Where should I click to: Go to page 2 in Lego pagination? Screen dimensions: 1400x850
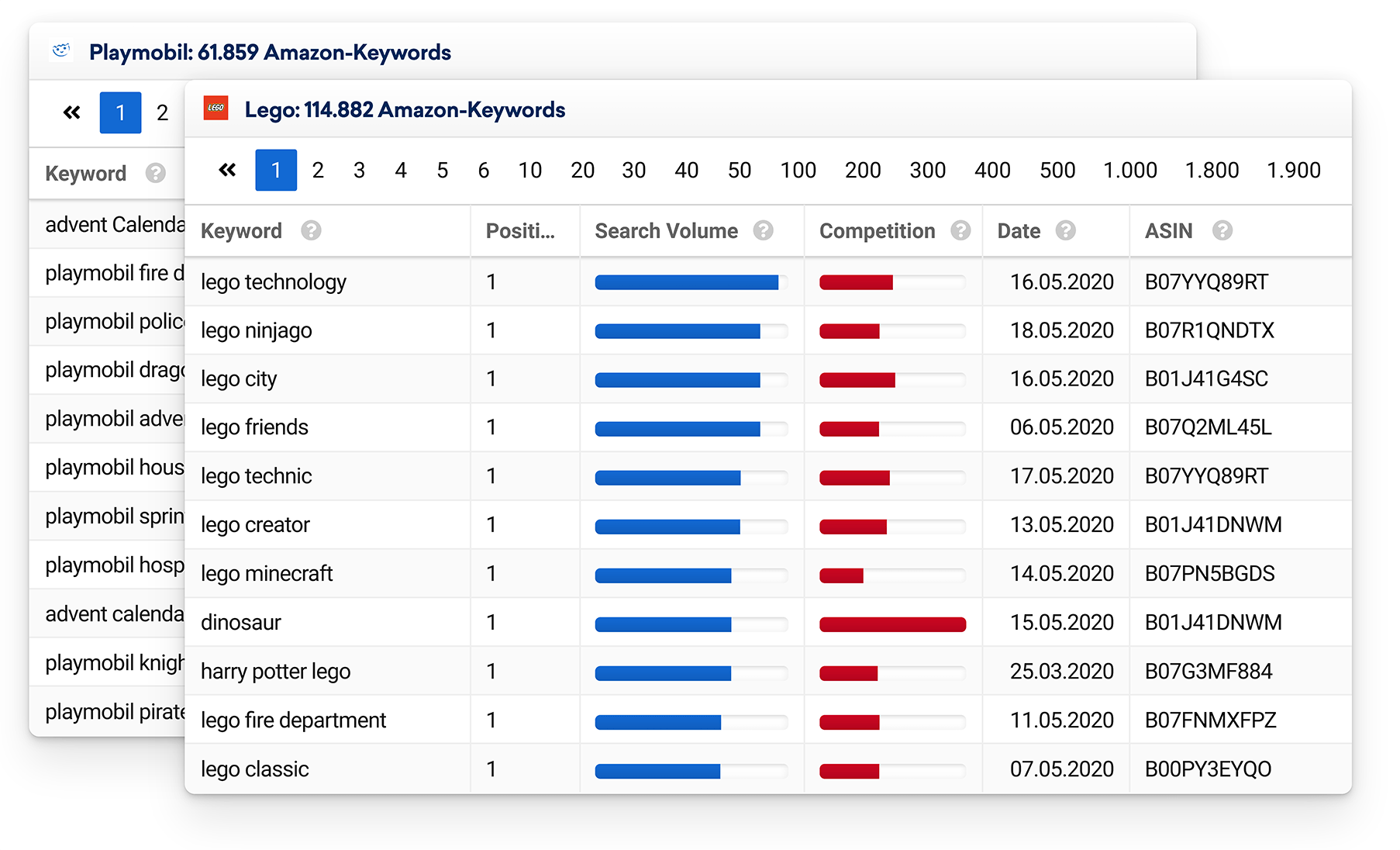(318, 170)
